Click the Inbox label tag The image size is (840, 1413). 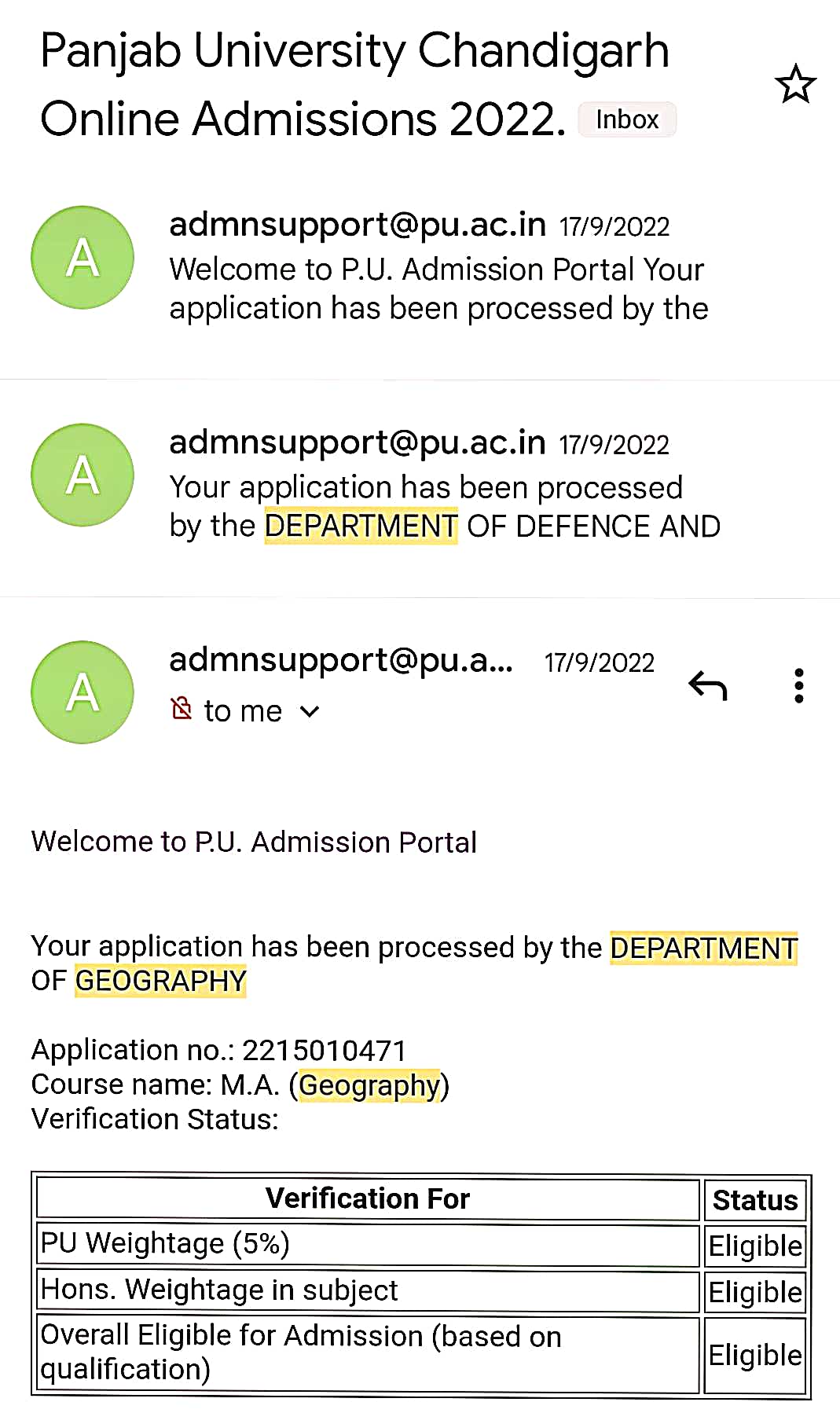click(627, 119)
